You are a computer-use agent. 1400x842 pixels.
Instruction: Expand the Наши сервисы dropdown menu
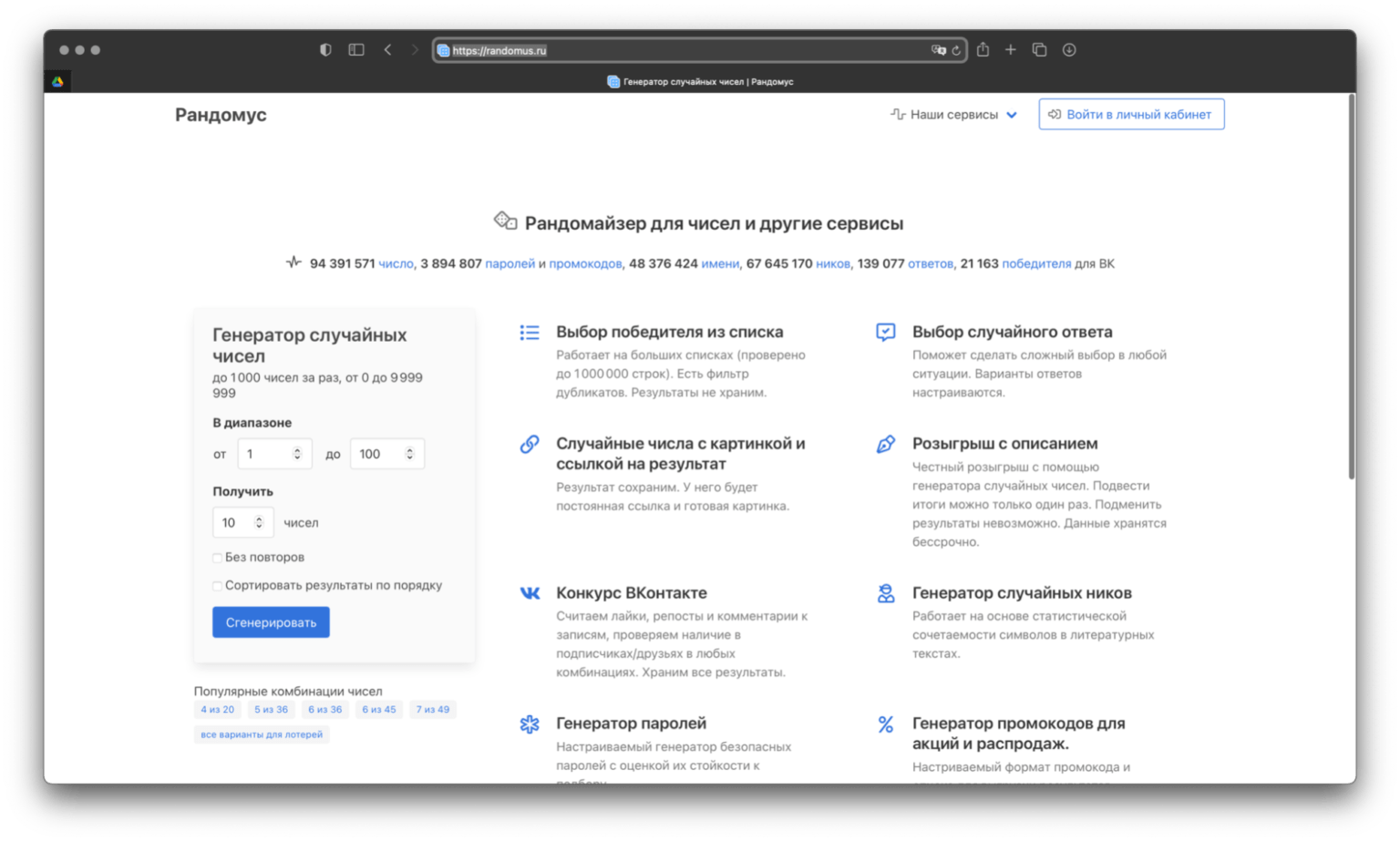pos(954,115)
